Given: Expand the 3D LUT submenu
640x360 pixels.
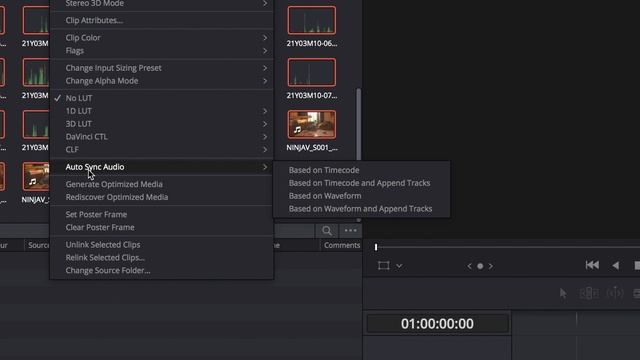Looking at the screenshot, I should point(162,124).
